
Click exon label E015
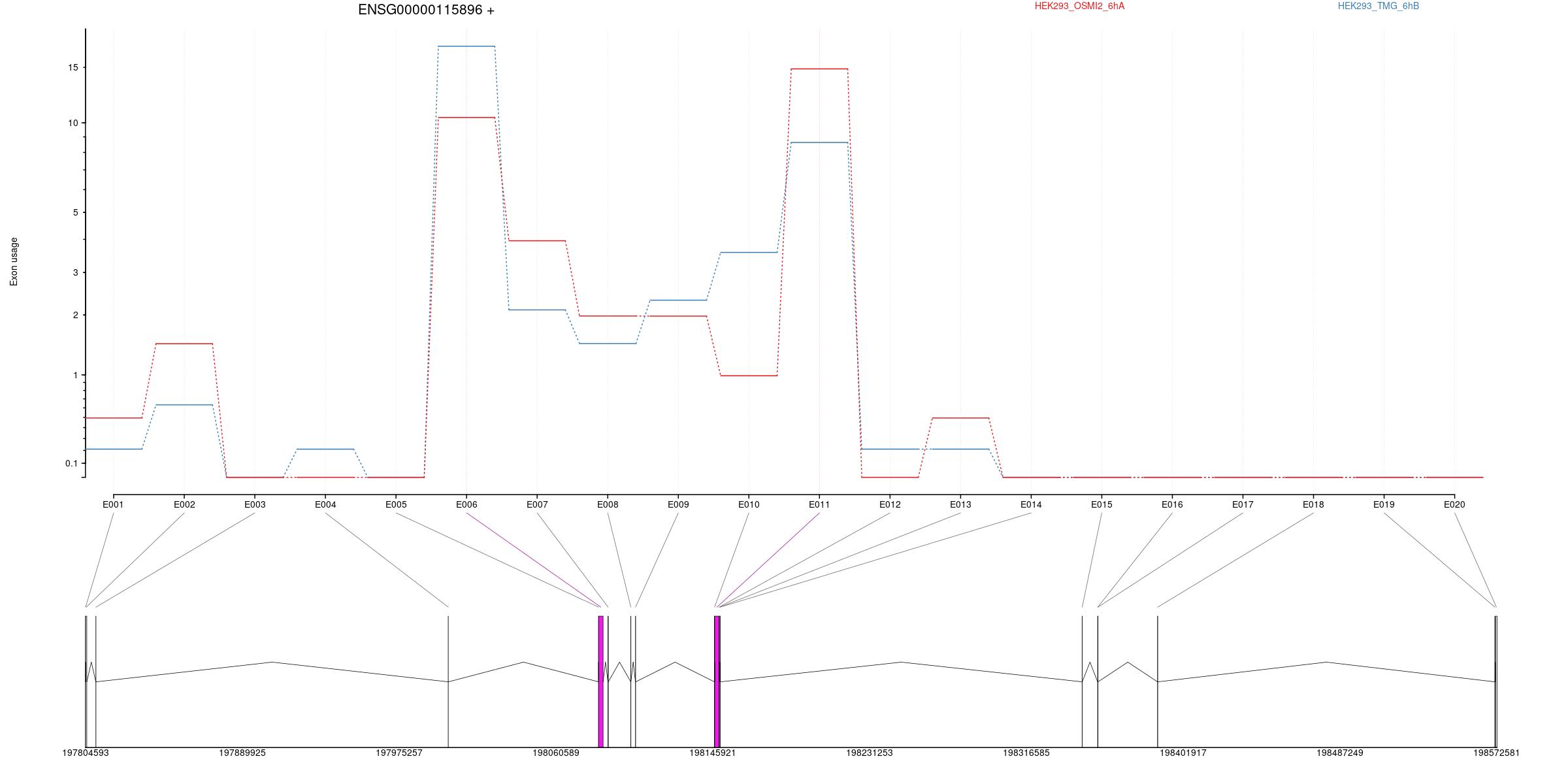coord(1102,504)
